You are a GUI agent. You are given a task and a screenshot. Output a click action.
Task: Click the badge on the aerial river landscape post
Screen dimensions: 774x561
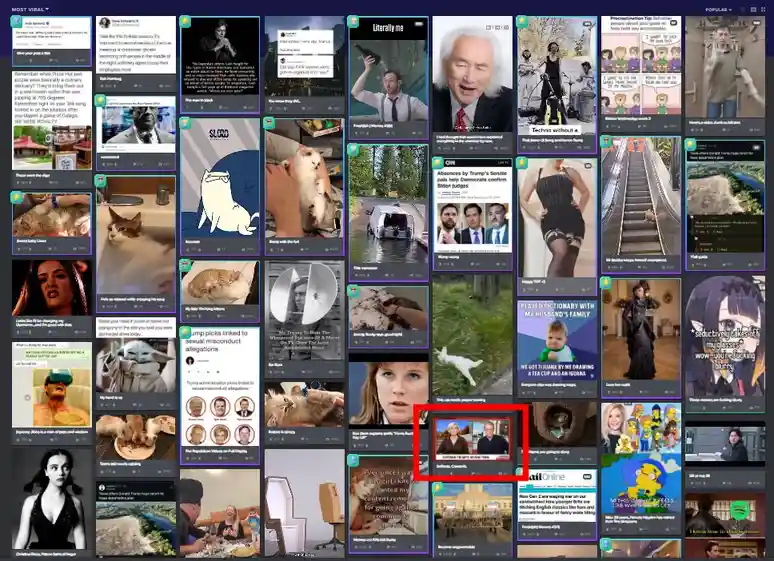coord(690,145)
